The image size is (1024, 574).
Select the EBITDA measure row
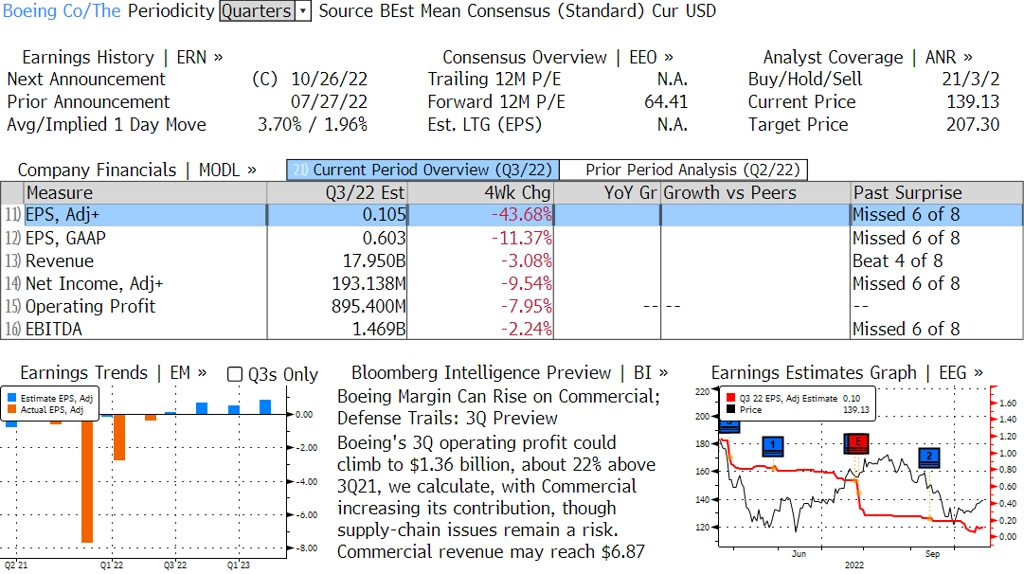[512, 328]
